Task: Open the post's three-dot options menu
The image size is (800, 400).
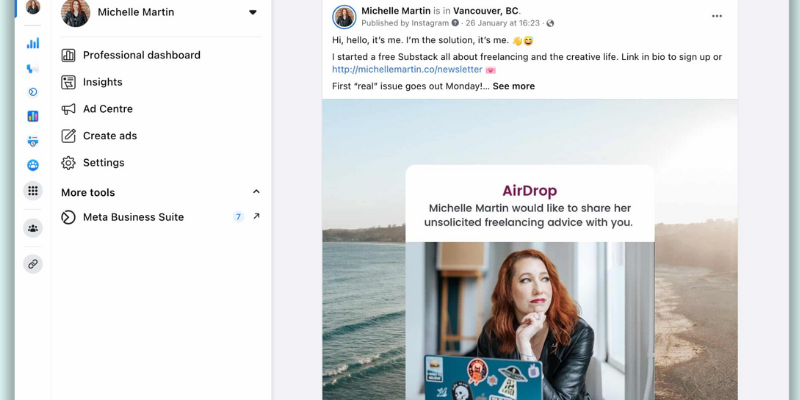Action: coord(717,16)
